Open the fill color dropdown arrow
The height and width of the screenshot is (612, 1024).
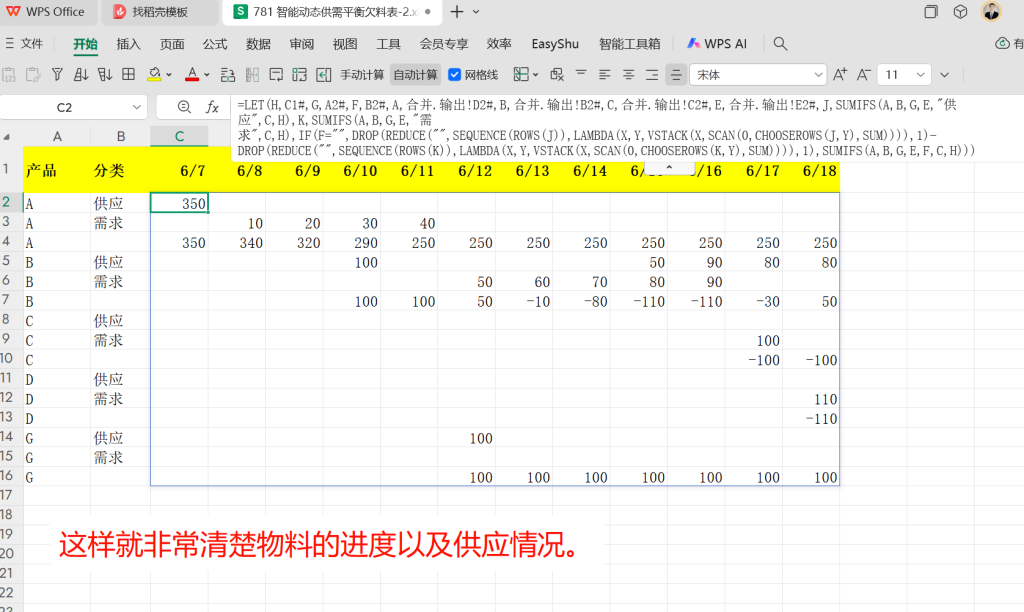coord(169,75)
